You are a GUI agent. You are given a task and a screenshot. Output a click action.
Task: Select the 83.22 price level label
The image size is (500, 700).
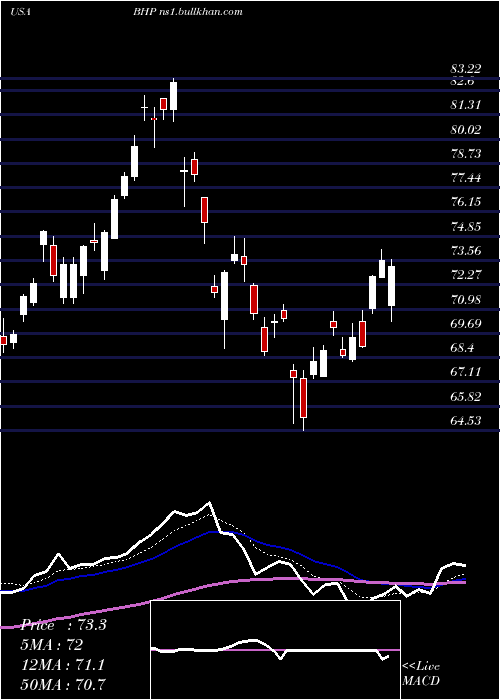tap(466, 69)
